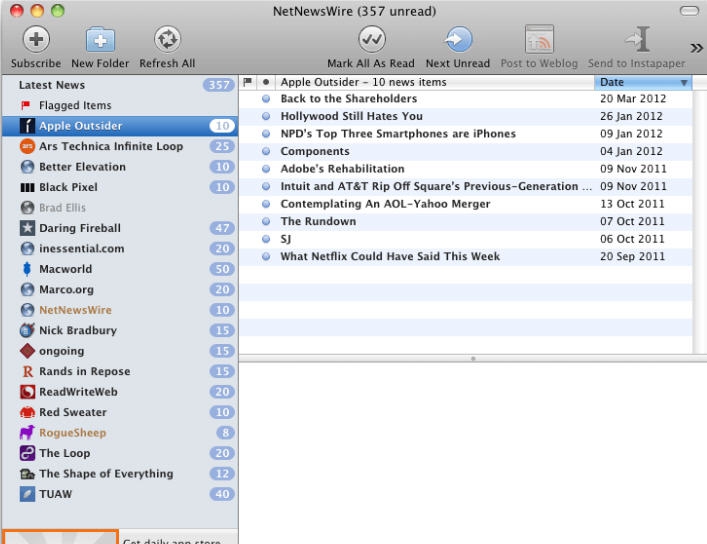Open the 'SJ' article
Screen dimensions: 707x544
point(466,239)
